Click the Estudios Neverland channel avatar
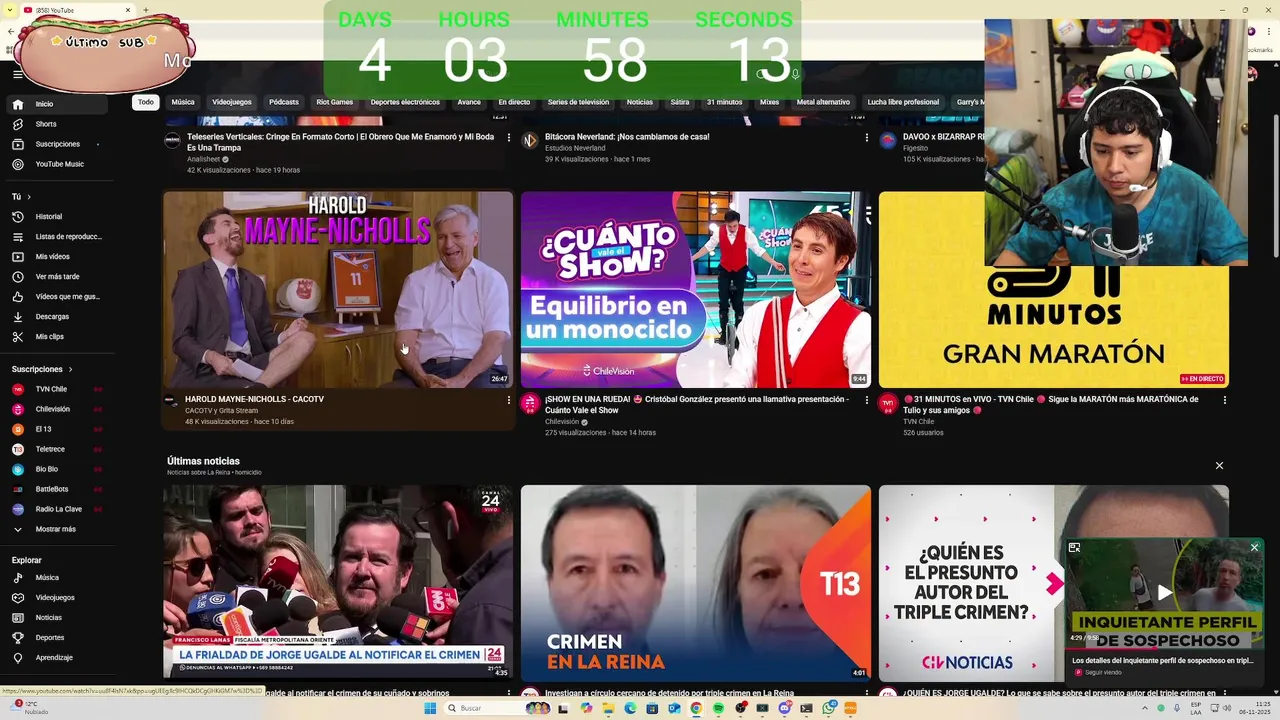1280x720 pixels. pos(530,141)
